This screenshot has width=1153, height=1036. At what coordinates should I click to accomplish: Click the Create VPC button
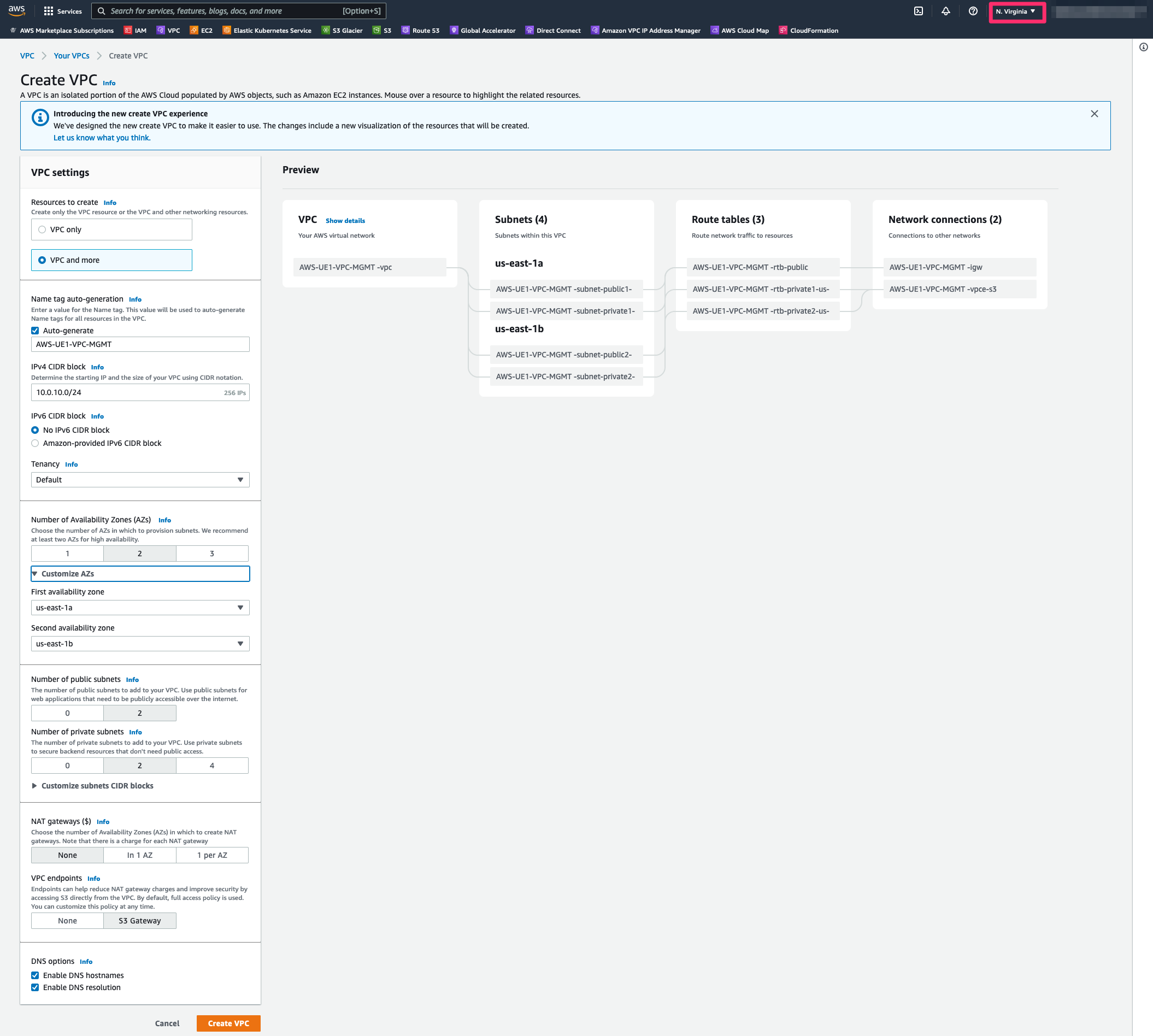[228, 1023]
